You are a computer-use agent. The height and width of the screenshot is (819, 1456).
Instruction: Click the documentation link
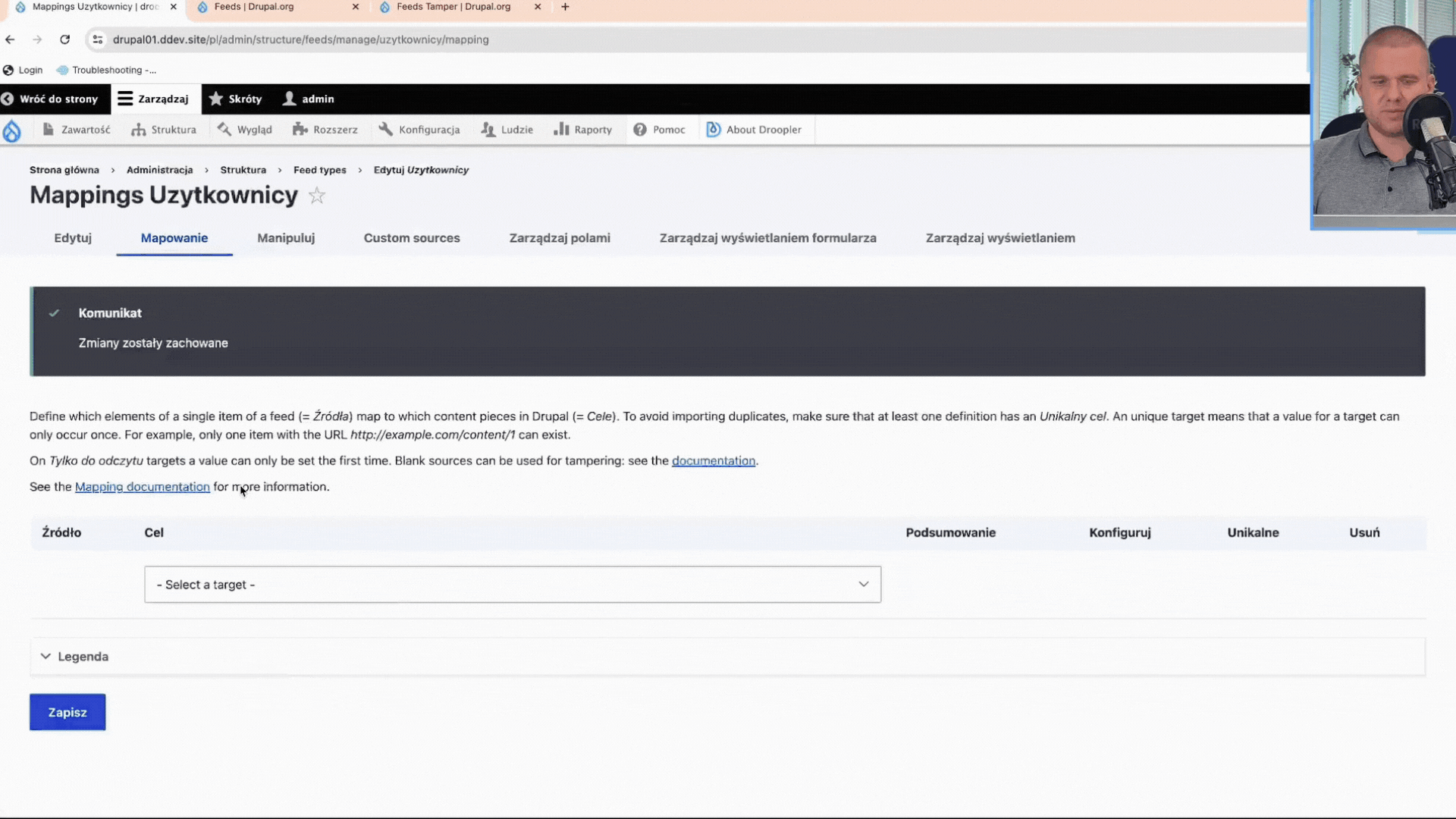pyautogui.click(x=713, y=460)
